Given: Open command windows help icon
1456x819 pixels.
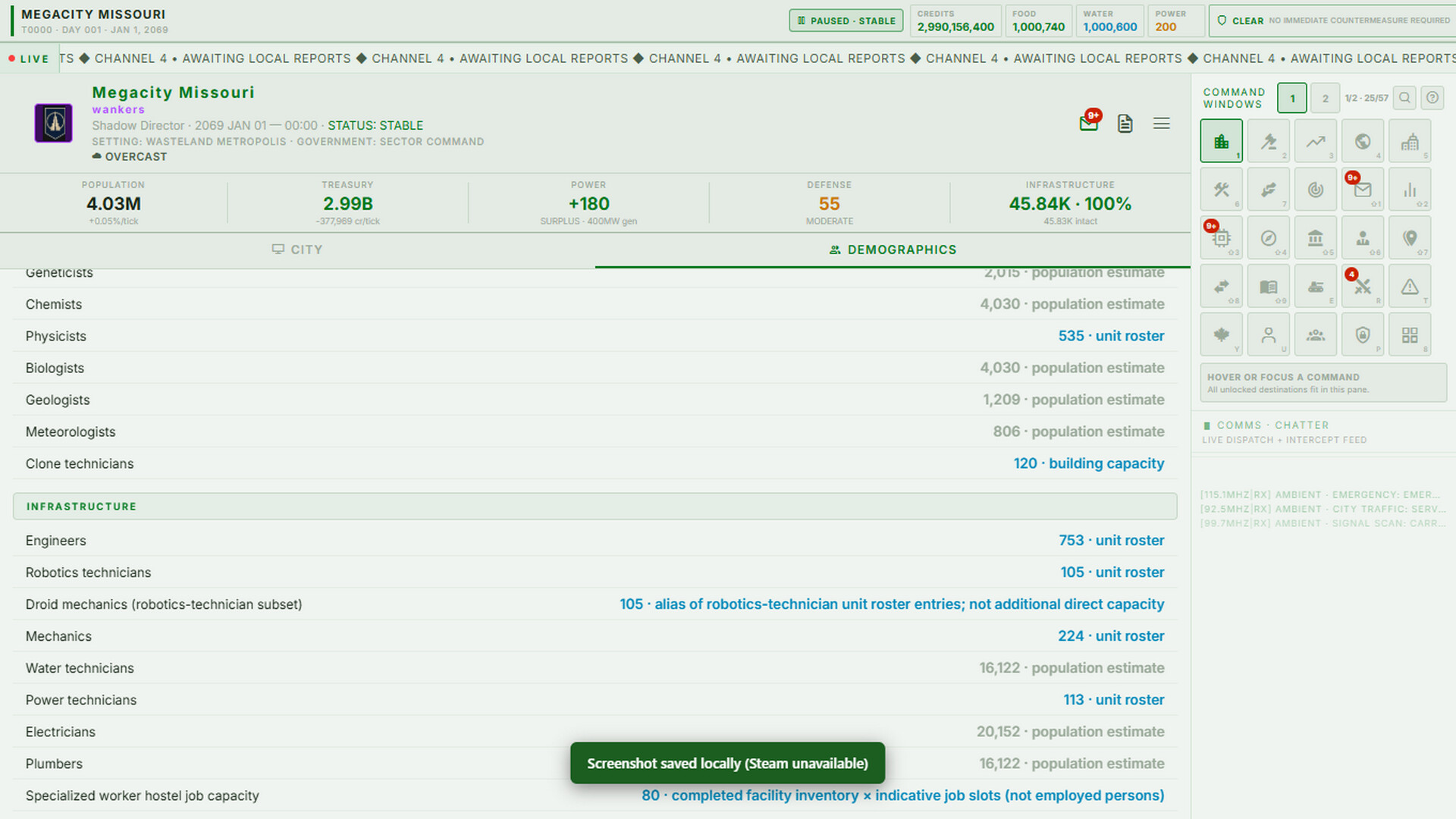Looking at the screenshot, I should pyautogui.click(x=1432, y=98).
